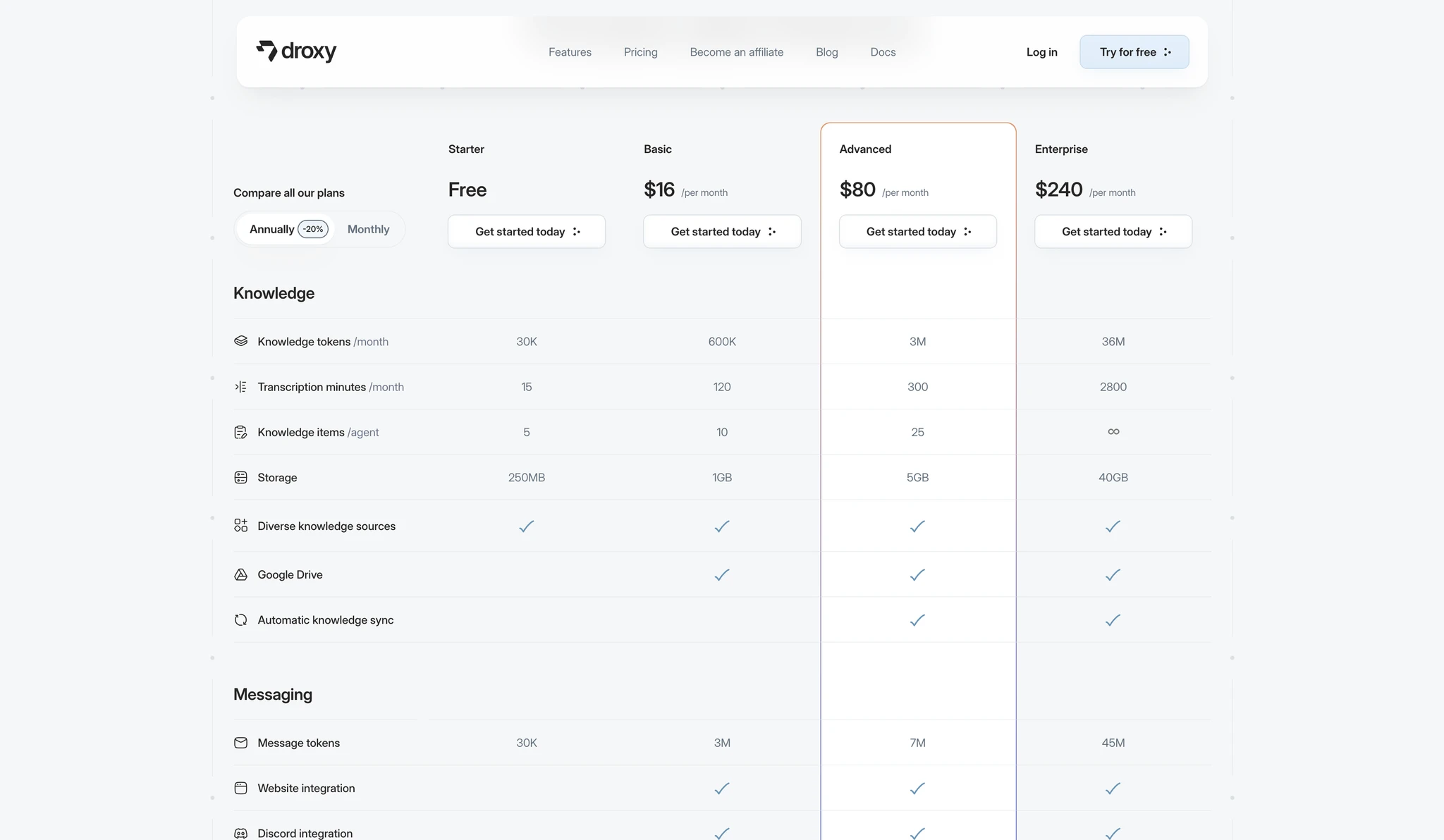Click the Transcription minutes icon
Image resolution: width=1444 pixels, height=840 pixels.
tap(240, 387)
